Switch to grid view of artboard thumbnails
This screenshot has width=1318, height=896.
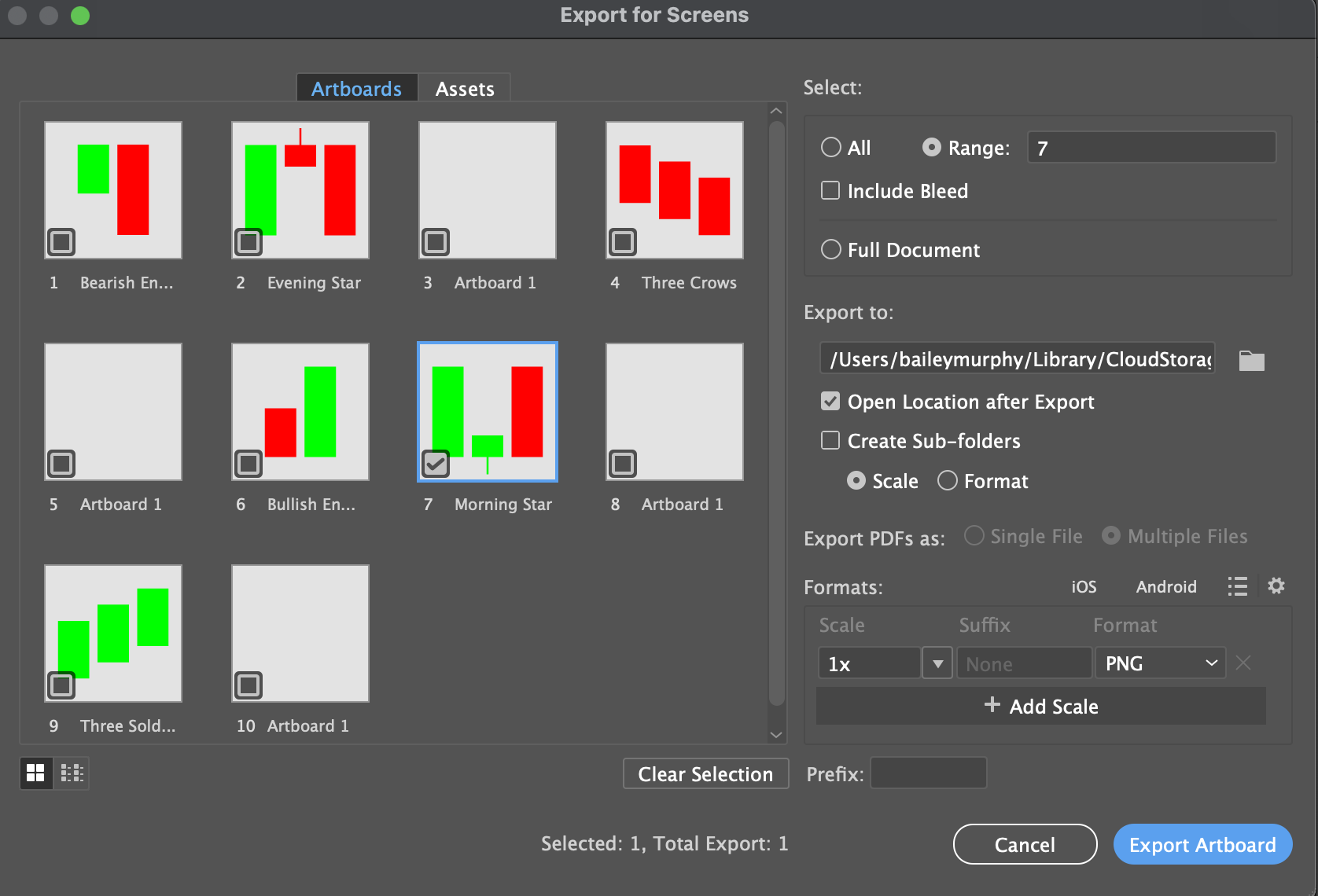point(35,773)
